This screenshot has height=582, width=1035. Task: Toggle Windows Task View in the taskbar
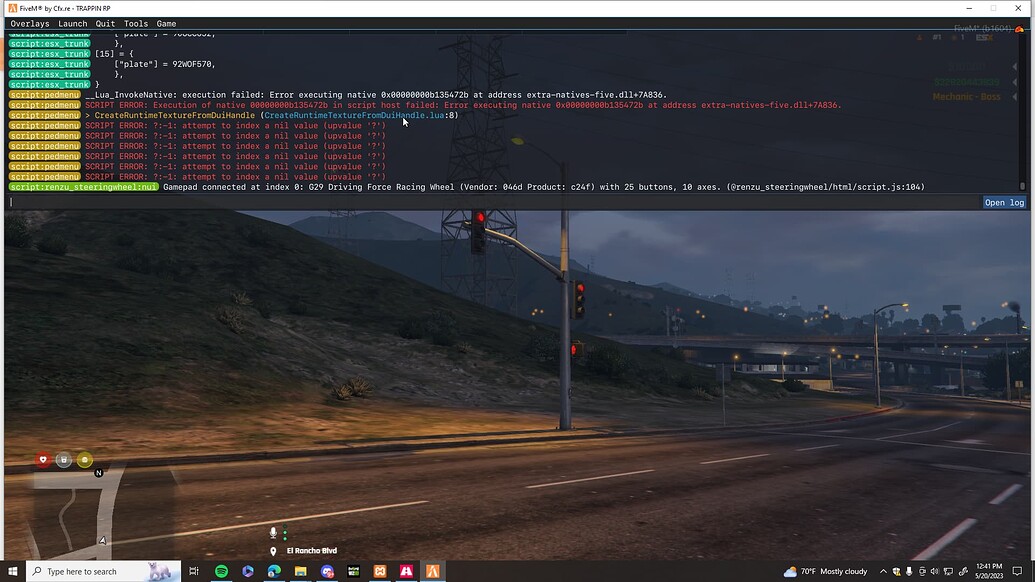pos(194,571)
